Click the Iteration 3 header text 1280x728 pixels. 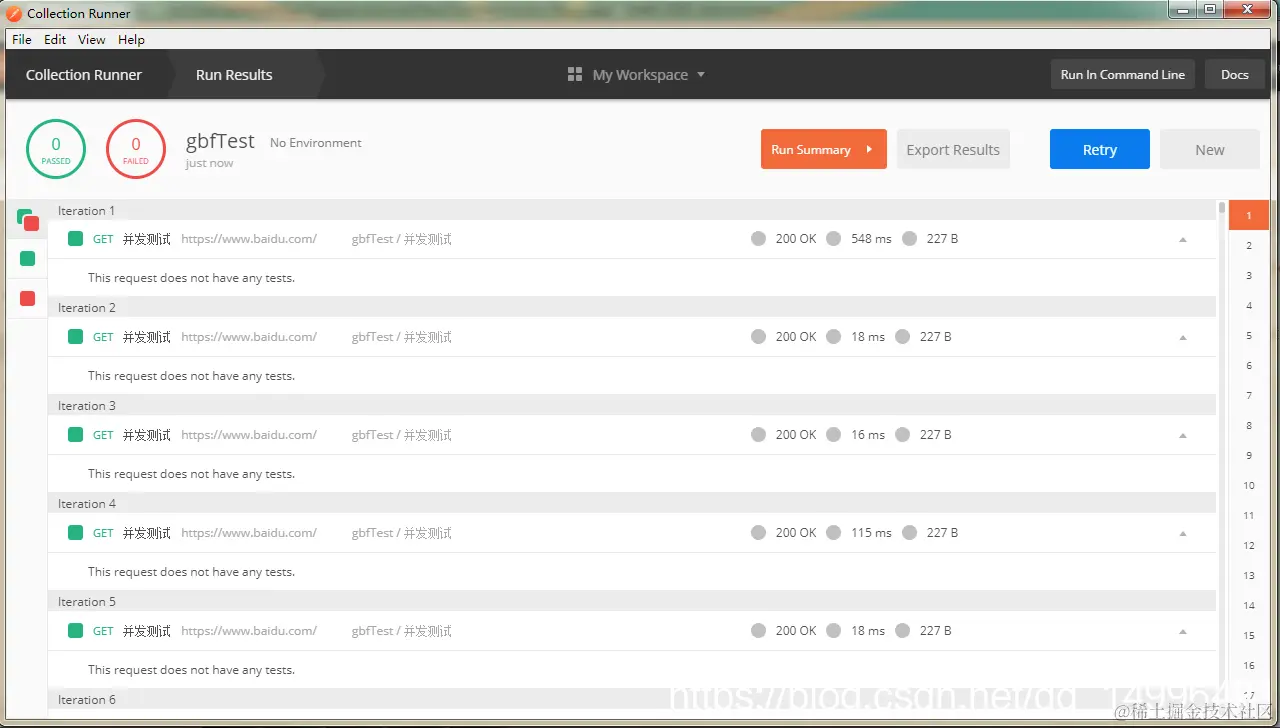coord(87,406)
